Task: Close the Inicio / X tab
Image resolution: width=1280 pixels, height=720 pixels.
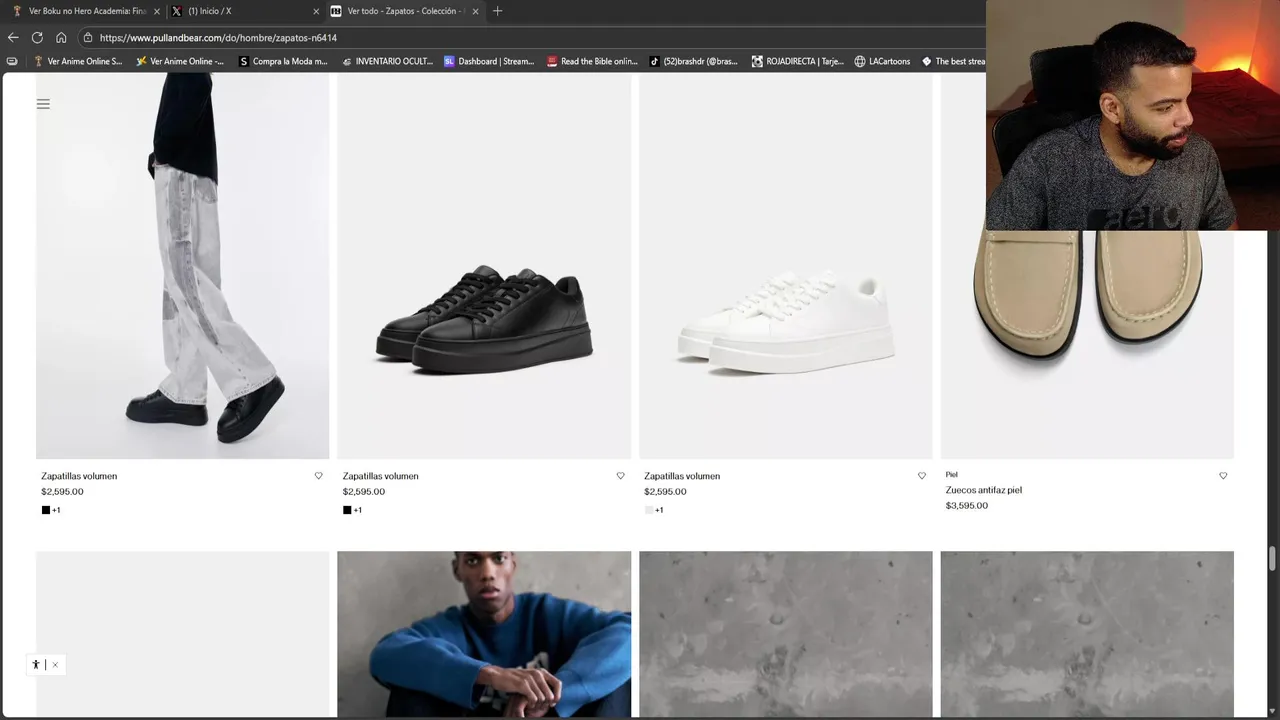Action: (316, 11)
